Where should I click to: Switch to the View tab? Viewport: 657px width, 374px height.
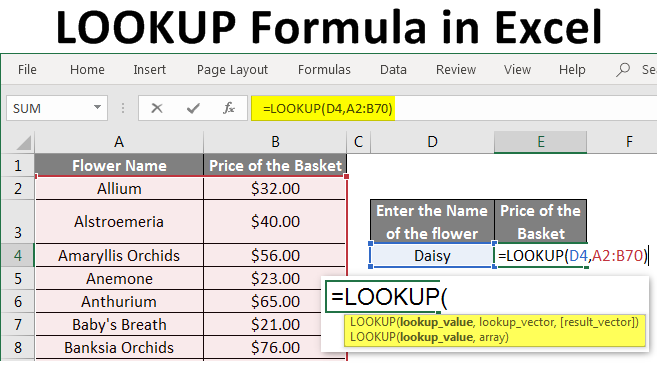coord(517,70)
